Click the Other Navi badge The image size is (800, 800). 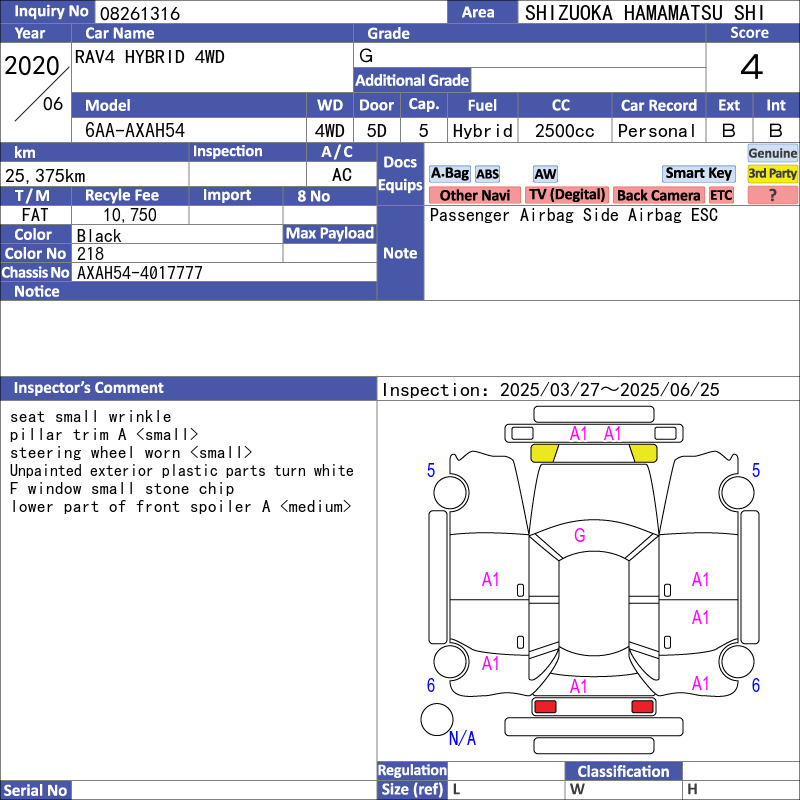click(x=474, y=195)
